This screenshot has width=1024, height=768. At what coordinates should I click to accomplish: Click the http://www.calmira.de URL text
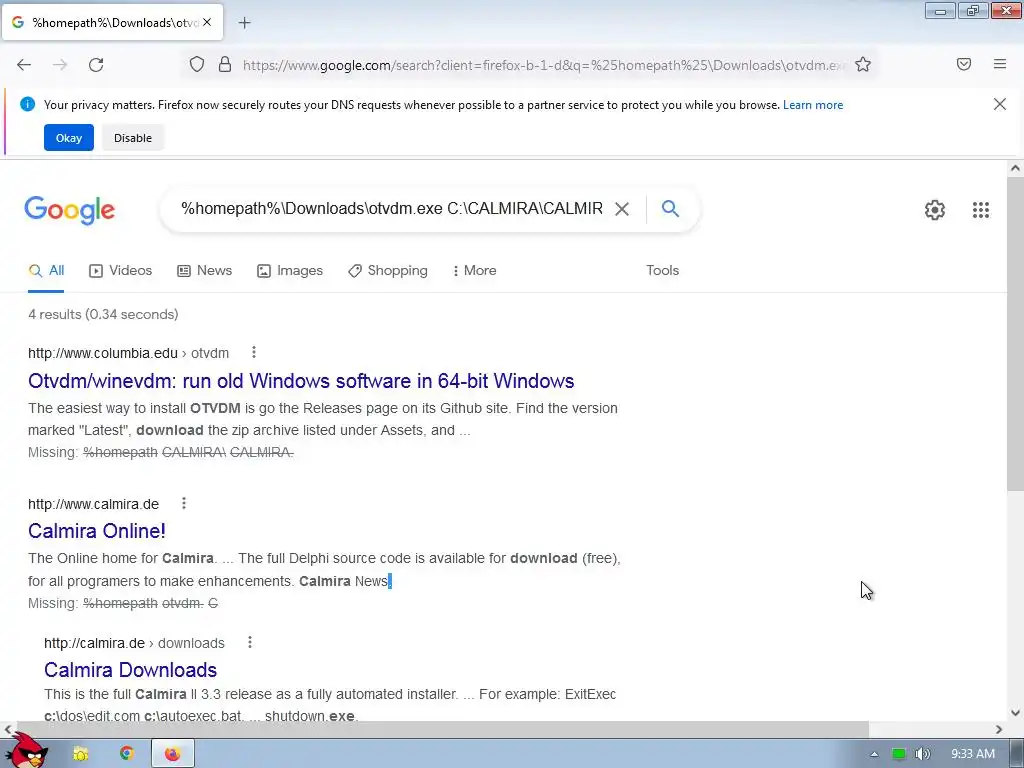click(93, 504)
